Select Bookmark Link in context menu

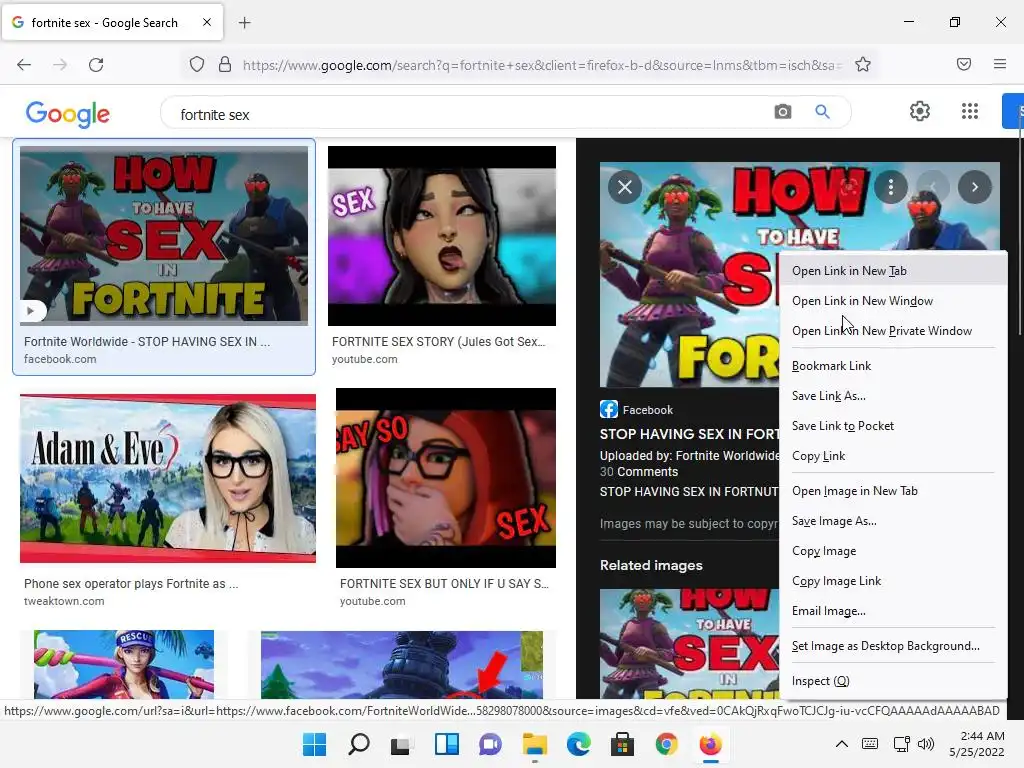(893, 366)
